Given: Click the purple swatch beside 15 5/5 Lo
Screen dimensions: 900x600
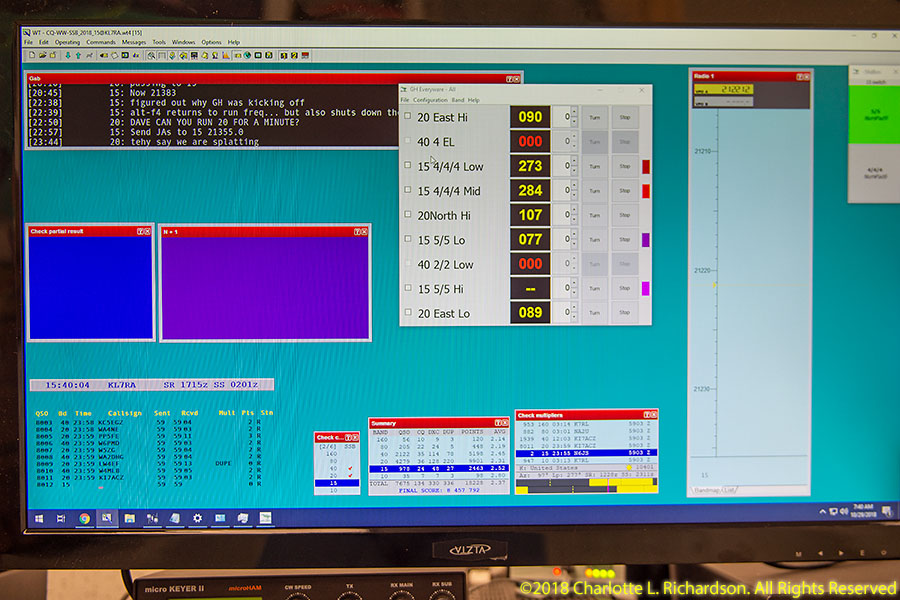Looking at the screenshot, I should [x=645, y=240].
